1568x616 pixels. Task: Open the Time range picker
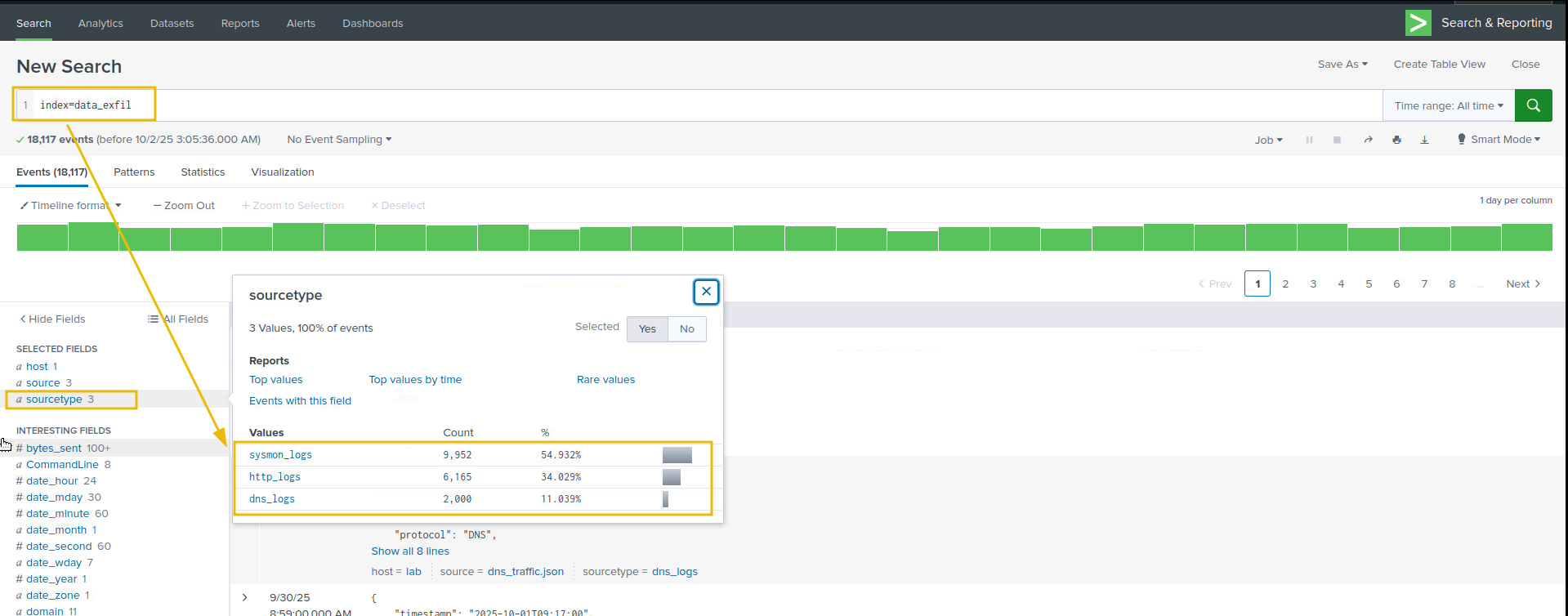1449,105
